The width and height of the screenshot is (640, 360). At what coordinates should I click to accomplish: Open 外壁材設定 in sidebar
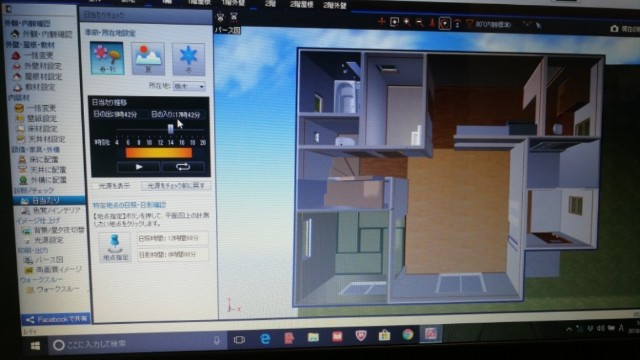pos(38,66)
